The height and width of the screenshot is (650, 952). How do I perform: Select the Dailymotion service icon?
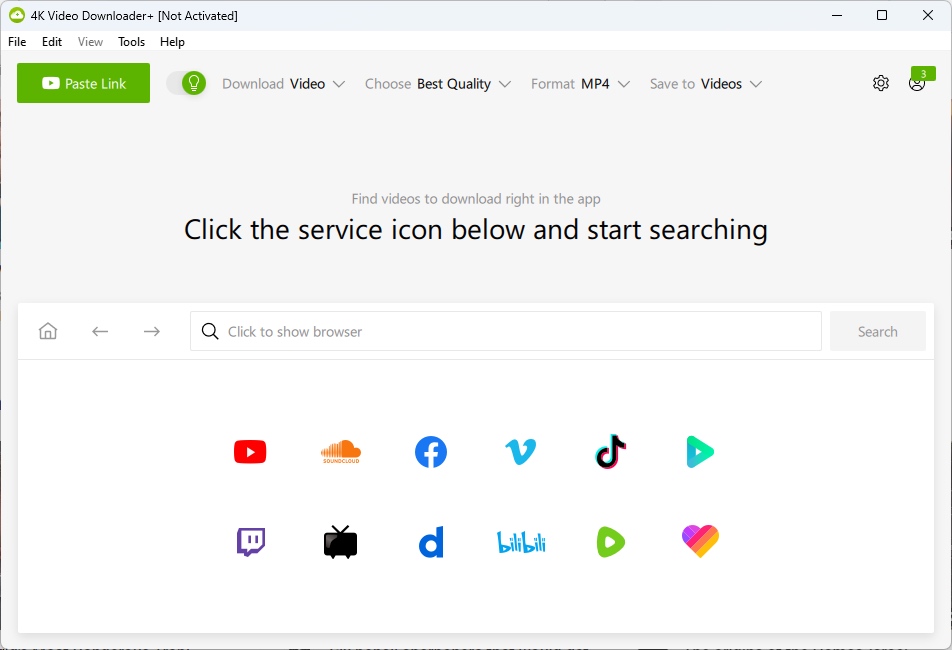point(430,541)
